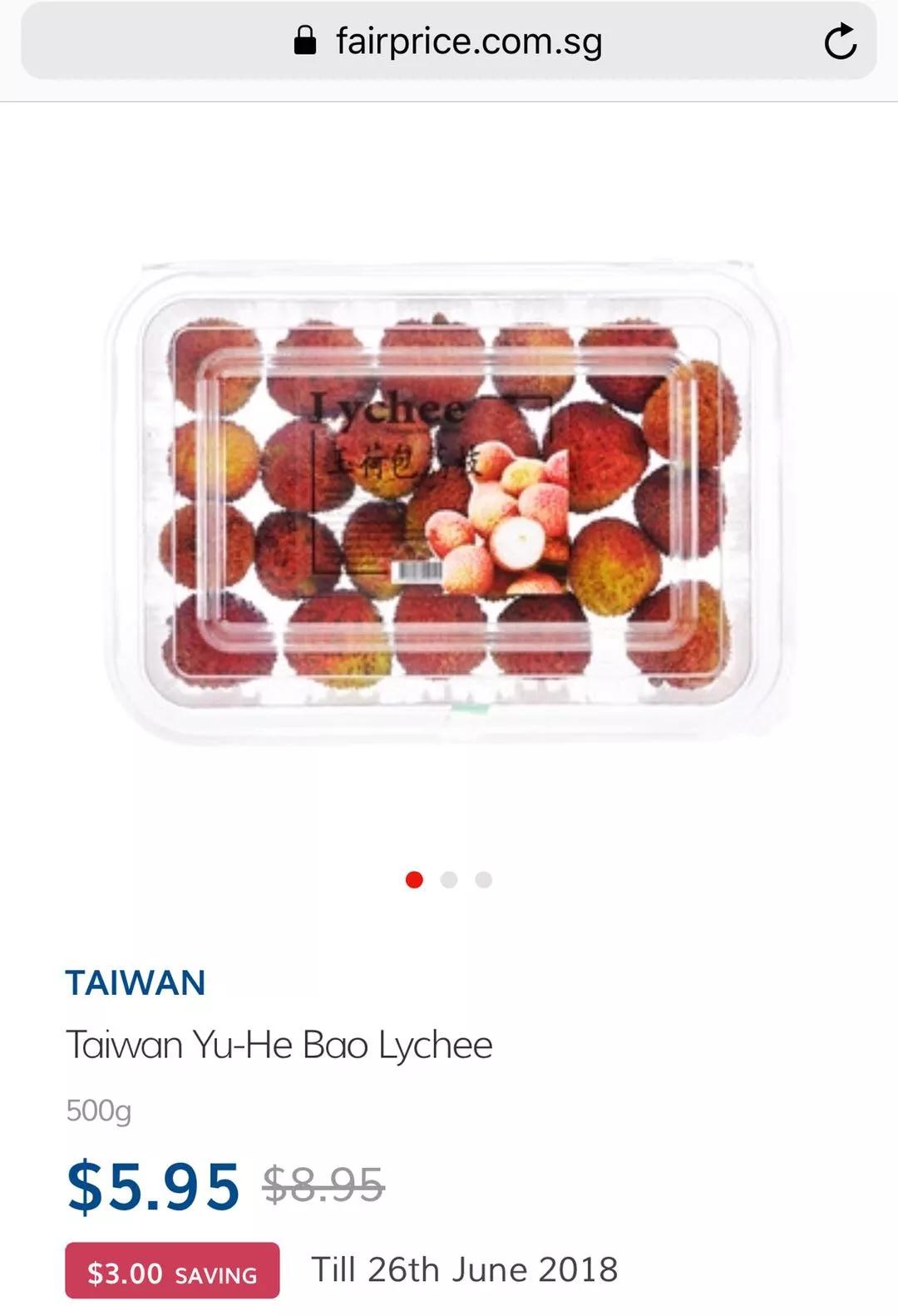The height and width of the screenshot is (1316, 898).
Task: Jump to the third carousel dot
Action: [484, 879]
